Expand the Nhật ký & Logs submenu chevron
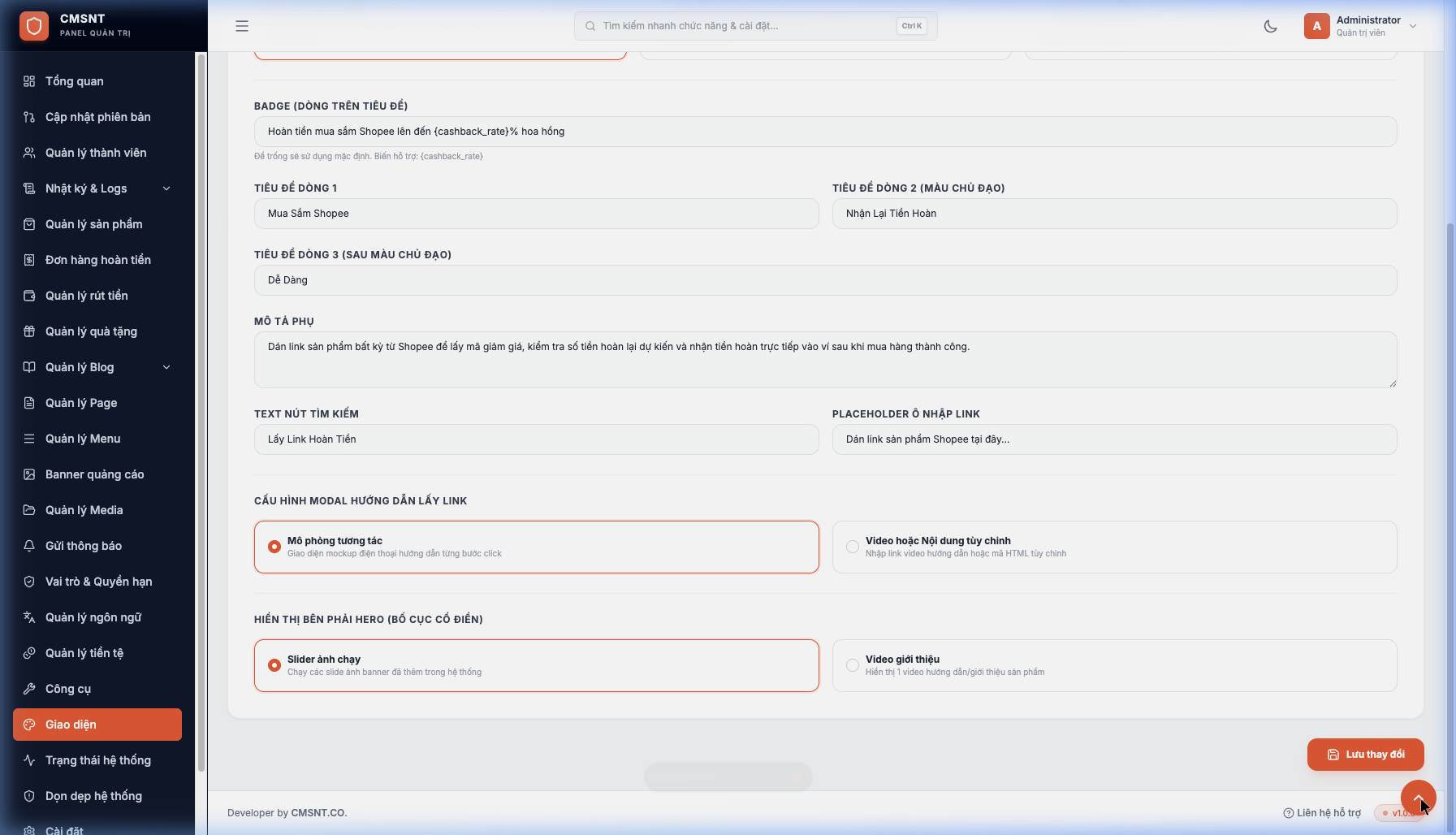The width and height of the screenshot is (1456, 835). [x=166, y=188]
